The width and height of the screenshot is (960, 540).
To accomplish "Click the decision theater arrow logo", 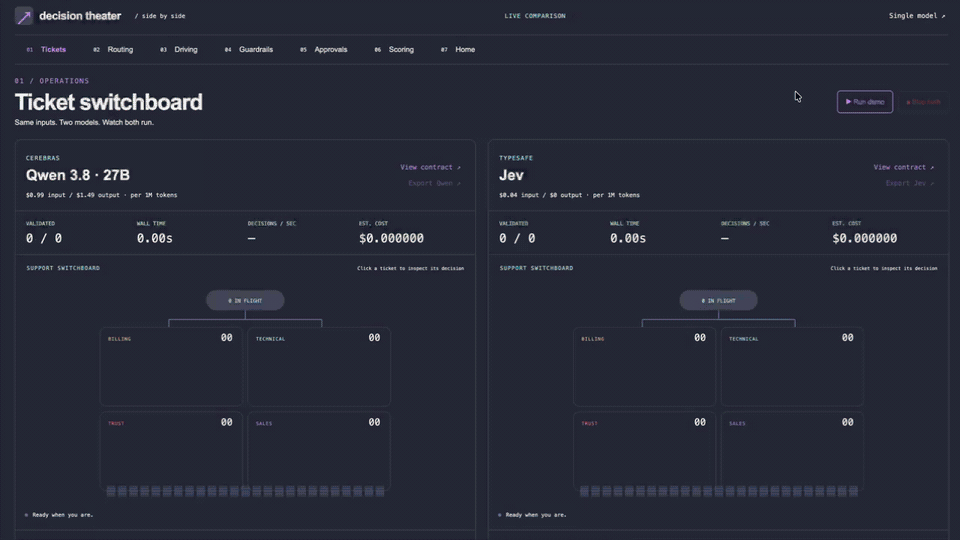I will pos(24,16).
